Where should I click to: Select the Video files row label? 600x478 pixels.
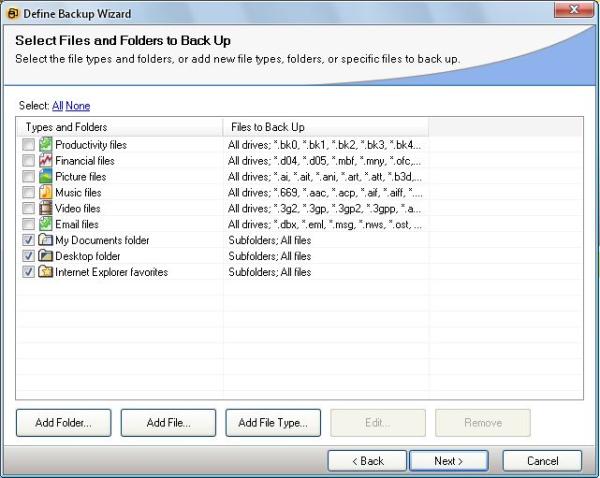[78, 209]
